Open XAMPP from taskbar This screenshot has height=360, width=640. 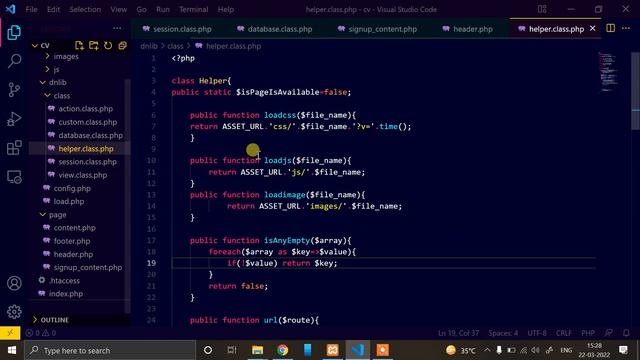(332, 350)
